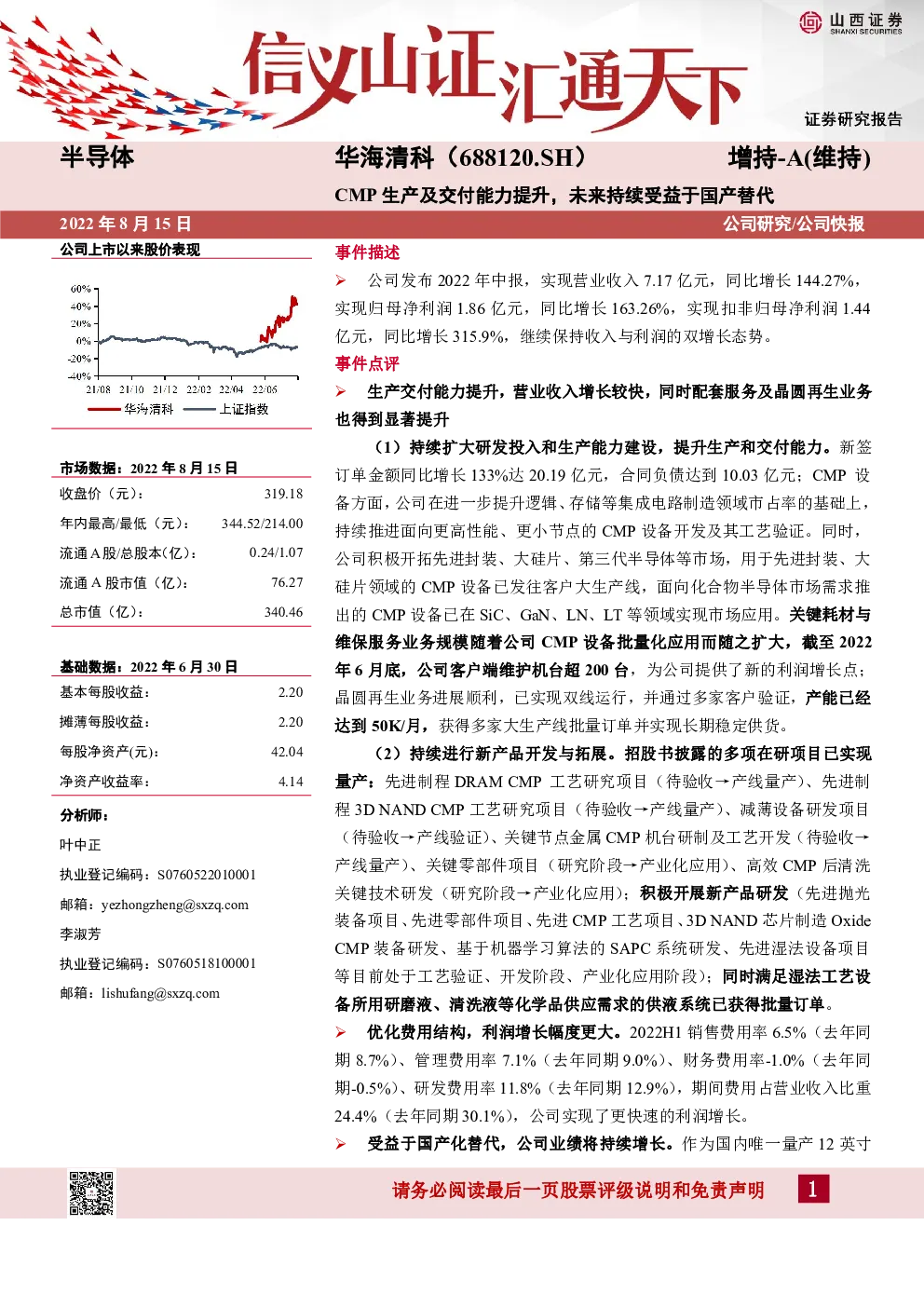Open email link lishufang@sxzq.com
This screenshot has height=1307, width=924.
(x=161, y=993)
